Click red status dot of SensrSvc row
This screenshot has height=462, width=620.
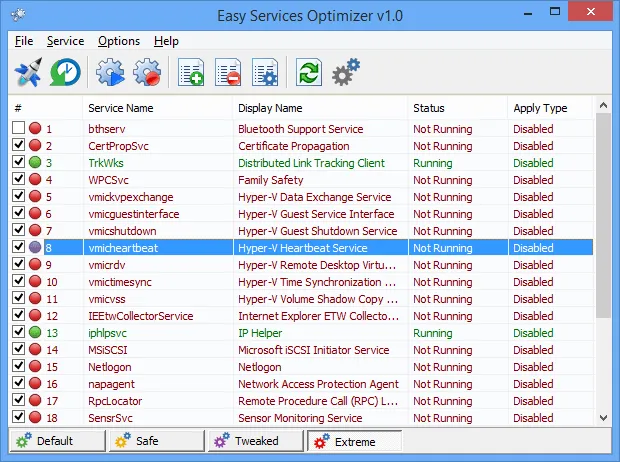click(x=35, y=417)
